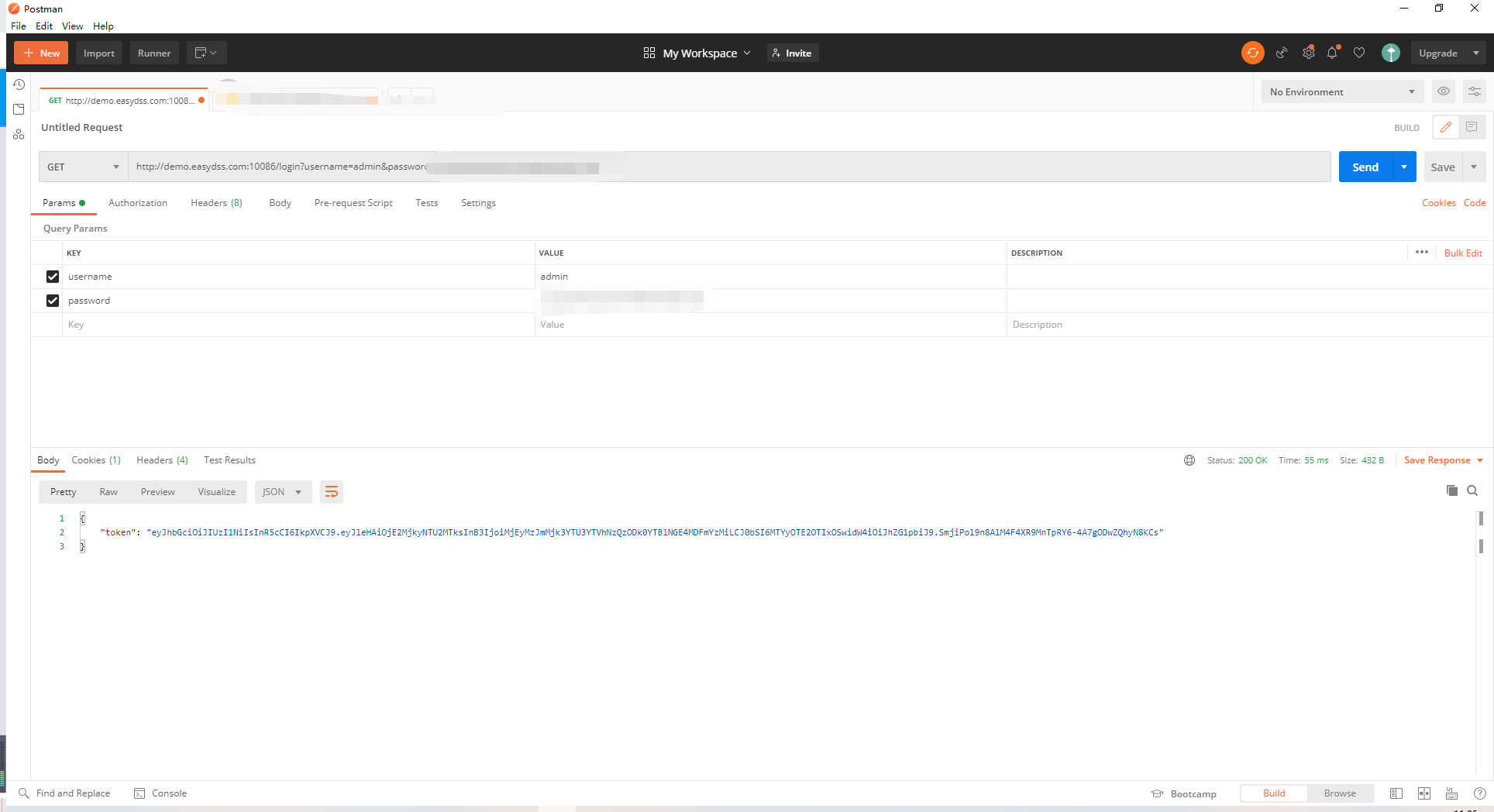
Task: Open the manage environments sliders icon
Action: (x=1474, y=91)
